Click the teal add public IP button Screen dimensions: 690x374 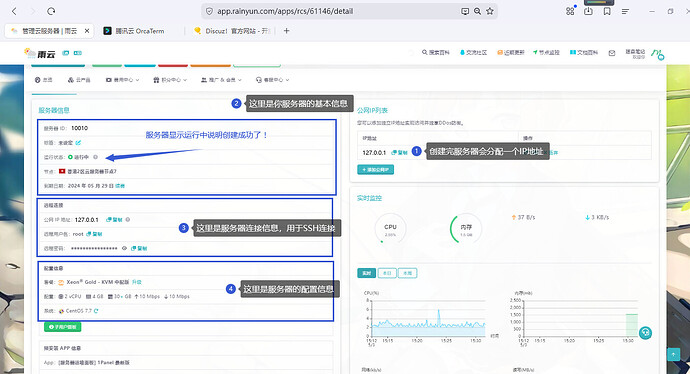(x=375, y=169)
